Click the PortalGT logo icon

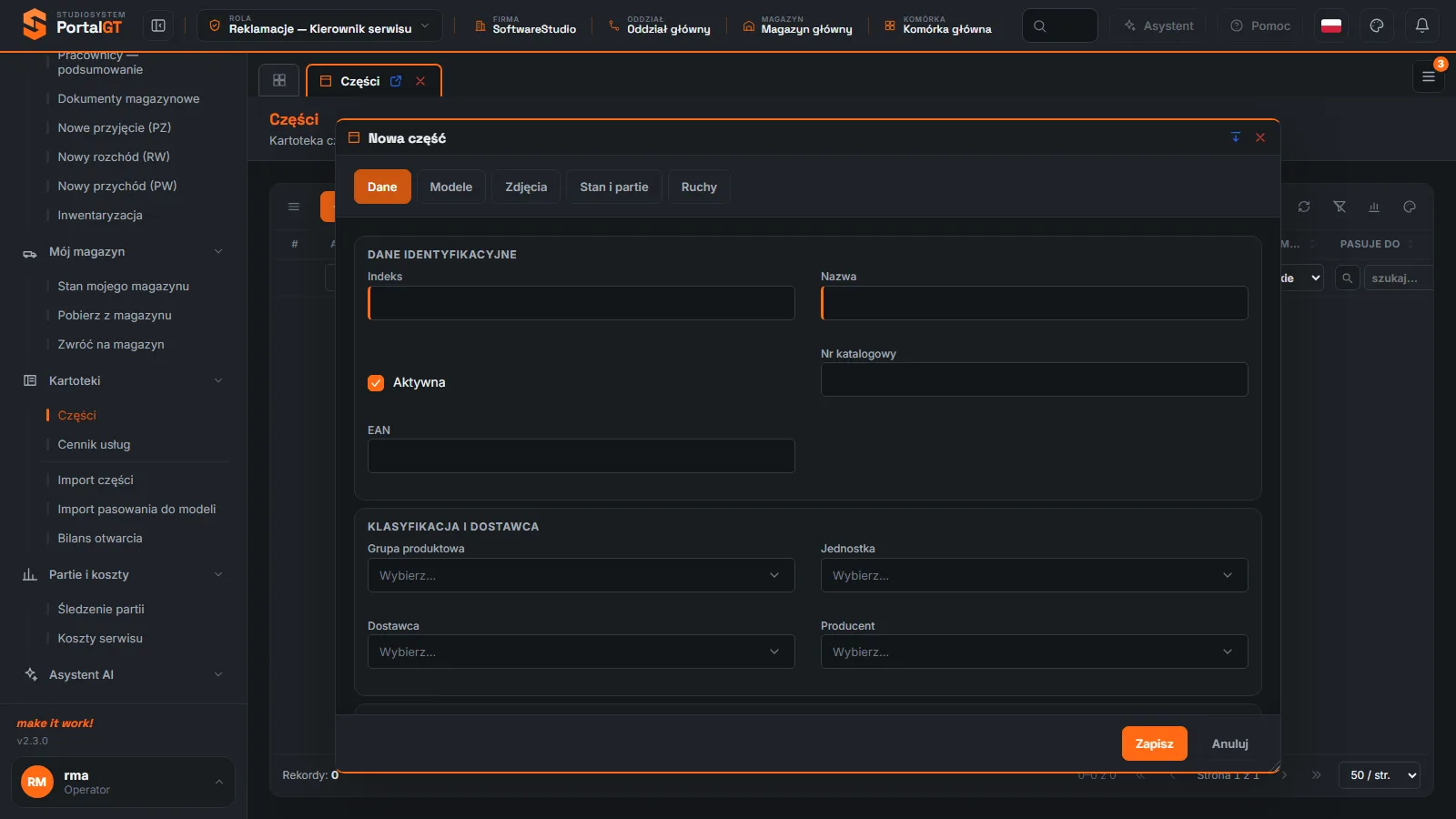[34, 25]
